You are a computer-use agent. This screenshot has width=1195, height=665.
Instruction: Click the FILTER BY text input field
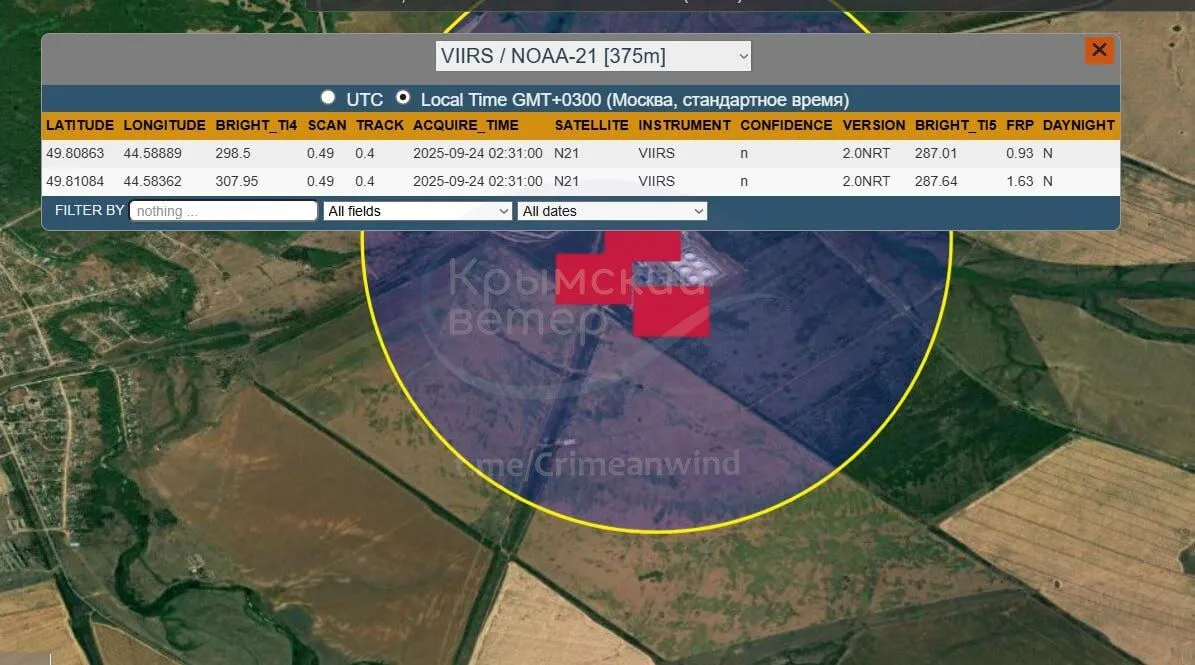223,211
